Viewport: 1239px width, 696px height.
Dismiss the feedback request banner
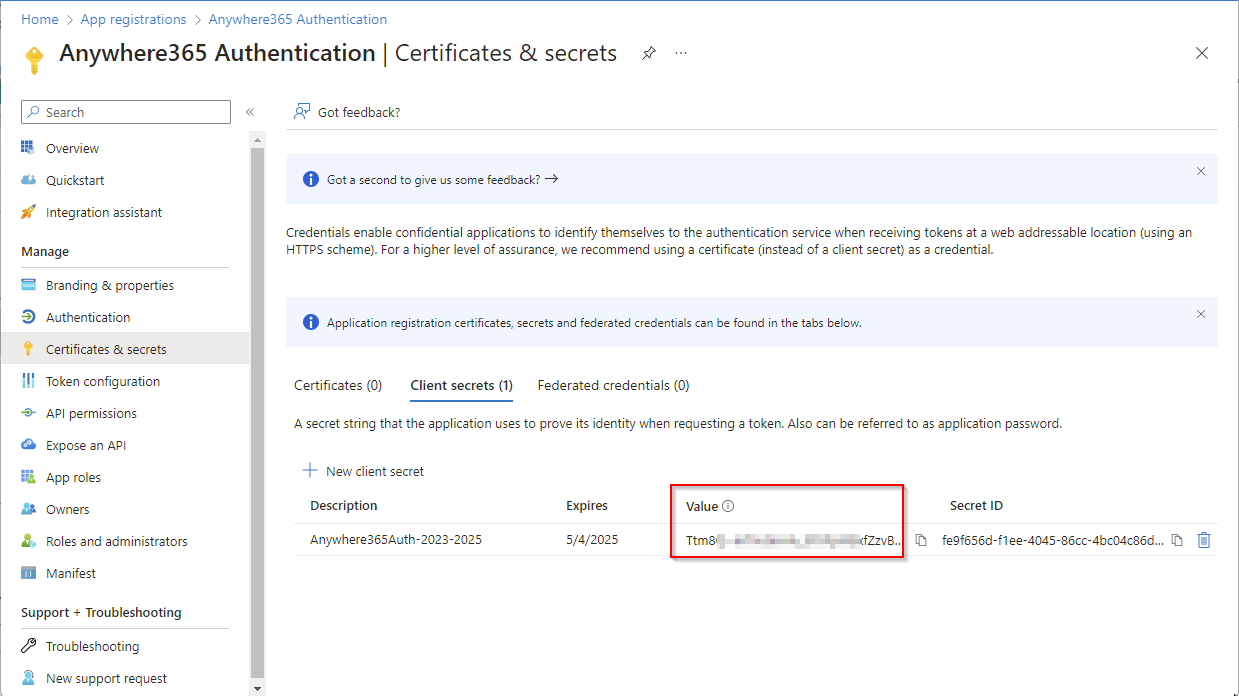tap(1201, 171)
